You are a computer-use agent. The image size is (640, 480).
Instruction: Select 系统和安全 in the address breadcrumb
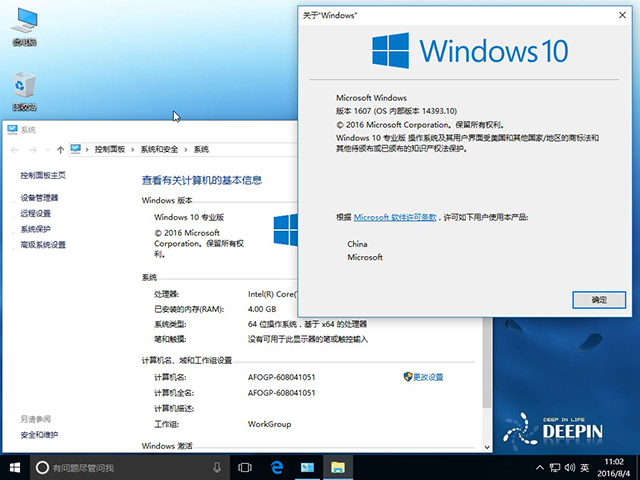click(x=160, y=149)
